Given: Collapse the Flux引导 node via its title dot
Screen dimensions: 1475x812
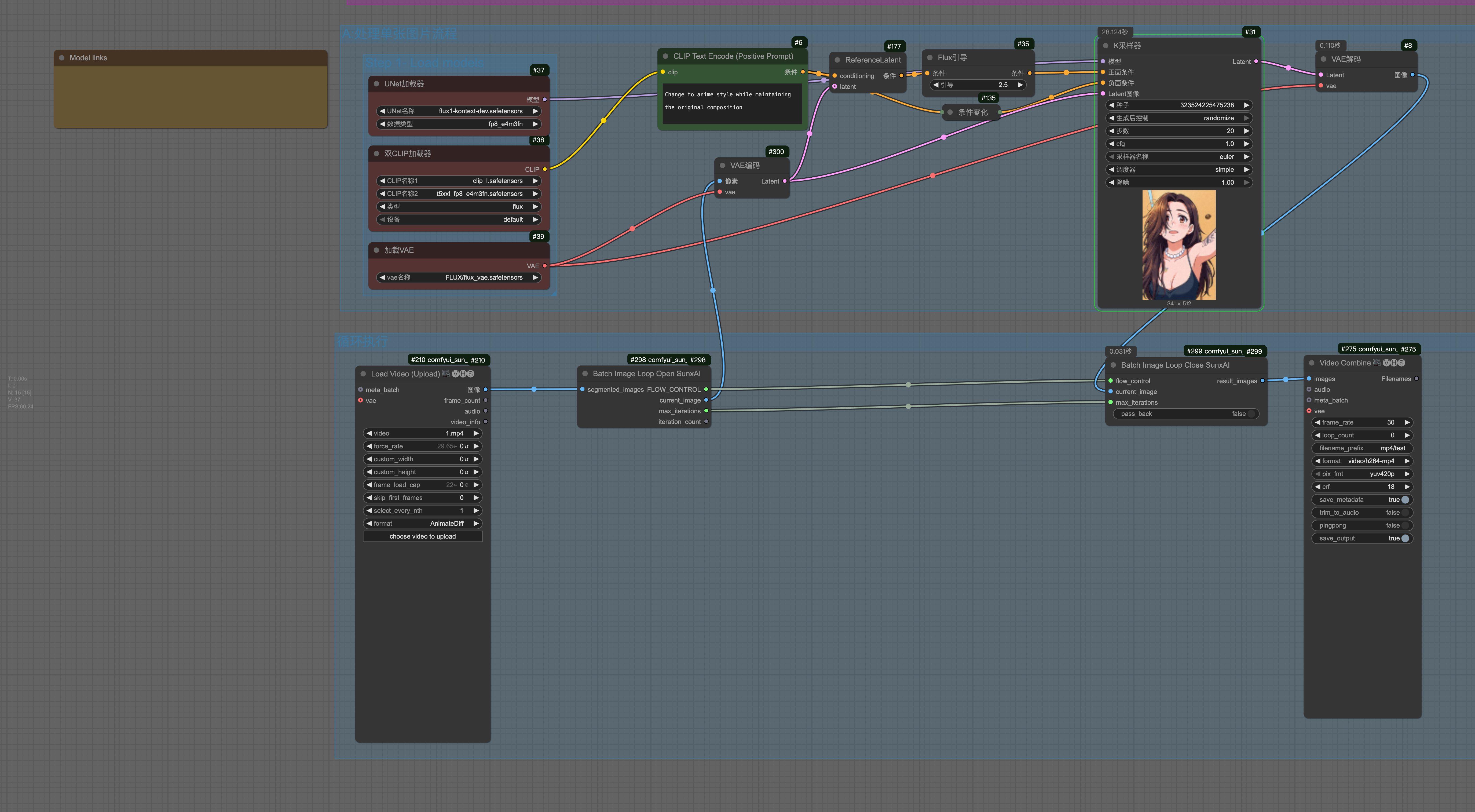Looking at the screenshot, I should [930, 57].
